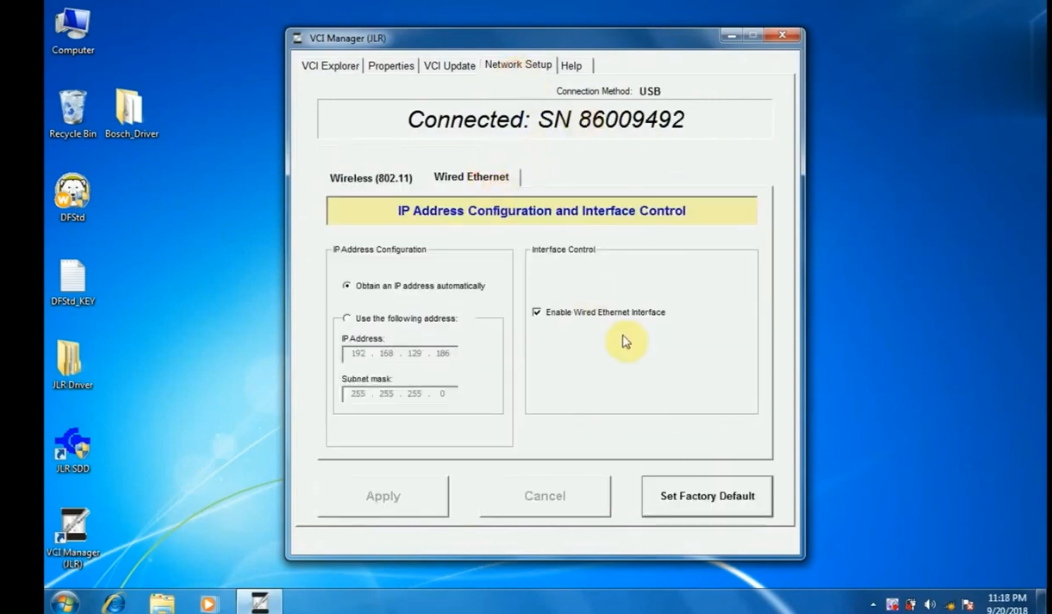The width and height of the screenshot is (1052, 614).
Task: Open the Computer desktop icon
Action: pyautogui.click(x=72, y=32)
